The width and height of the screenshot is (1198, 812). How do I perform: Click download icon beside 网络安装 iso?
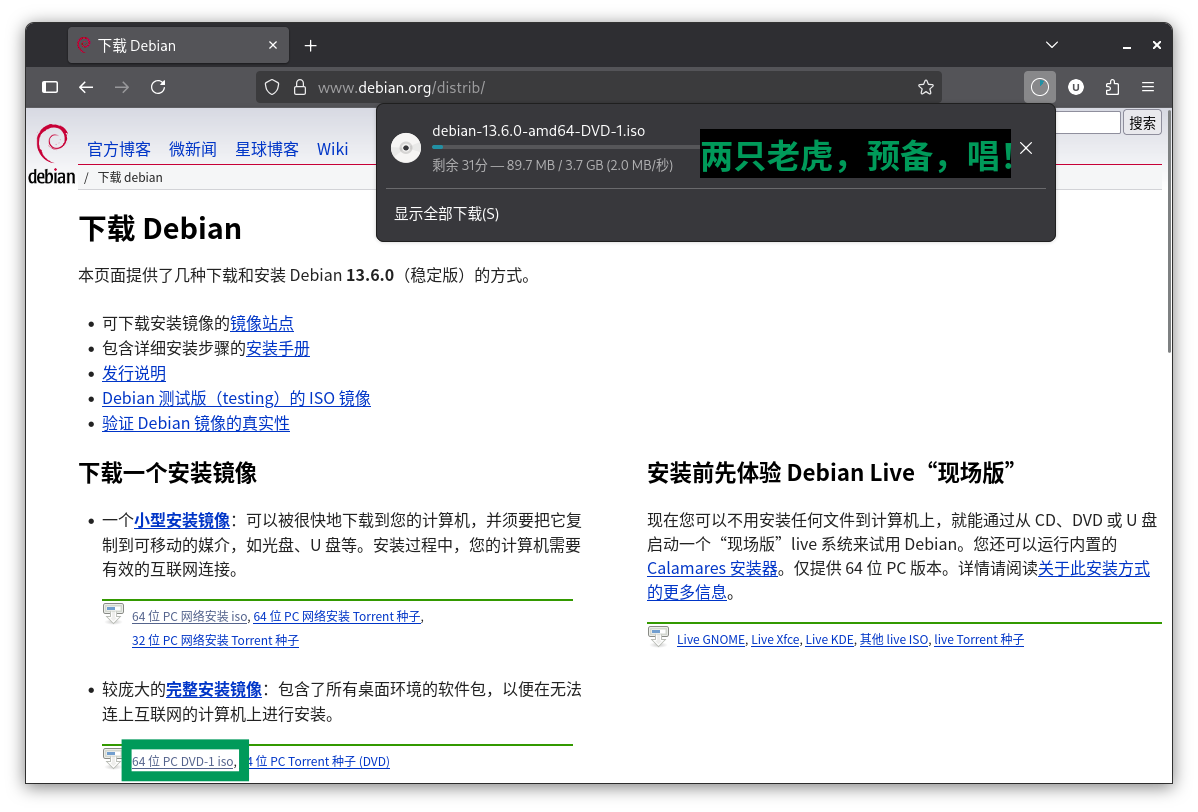(x=113, y=613)
